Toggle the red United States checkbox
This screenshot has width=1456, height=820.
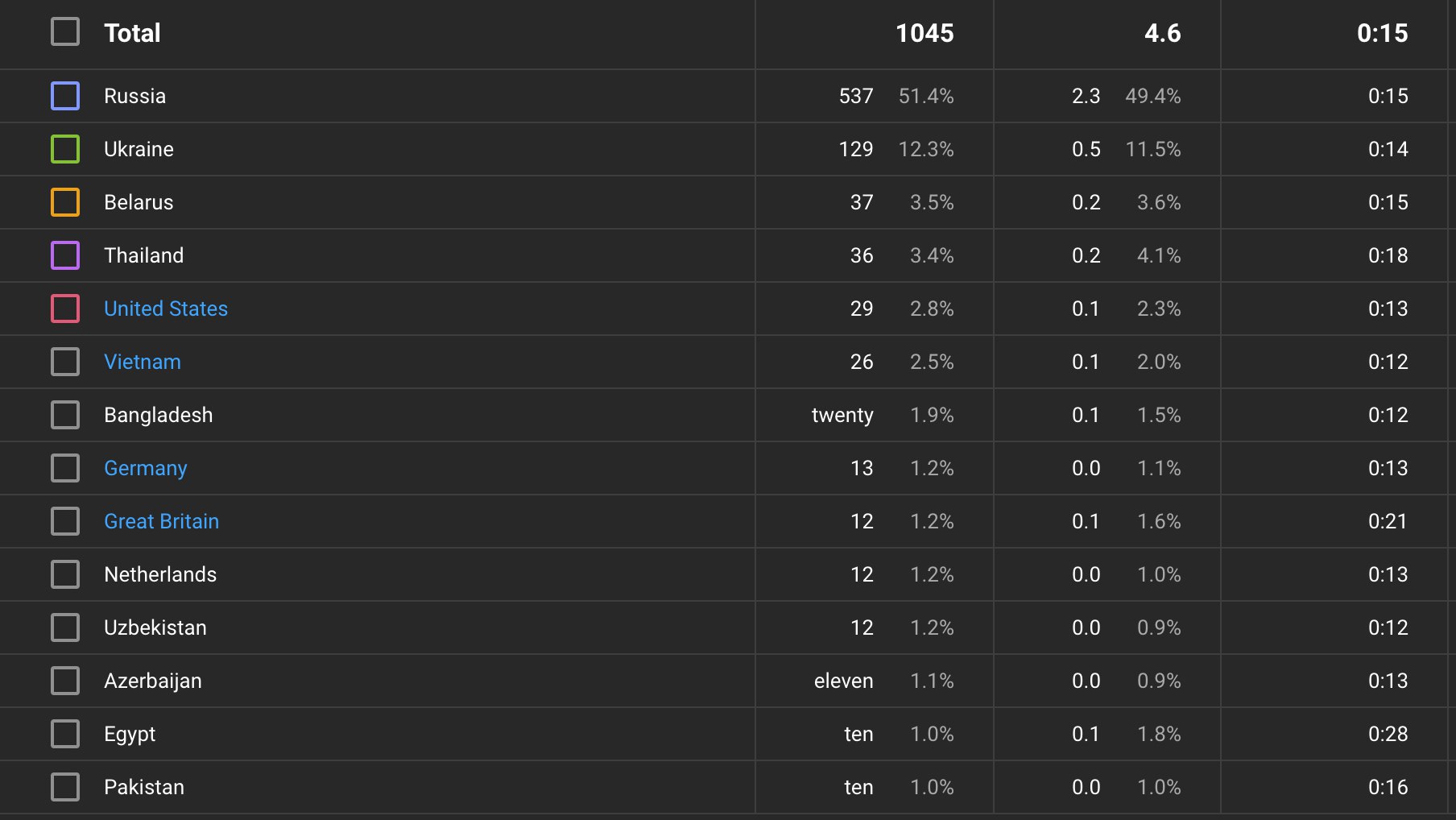pyautogui.click(x=65, y=309)
